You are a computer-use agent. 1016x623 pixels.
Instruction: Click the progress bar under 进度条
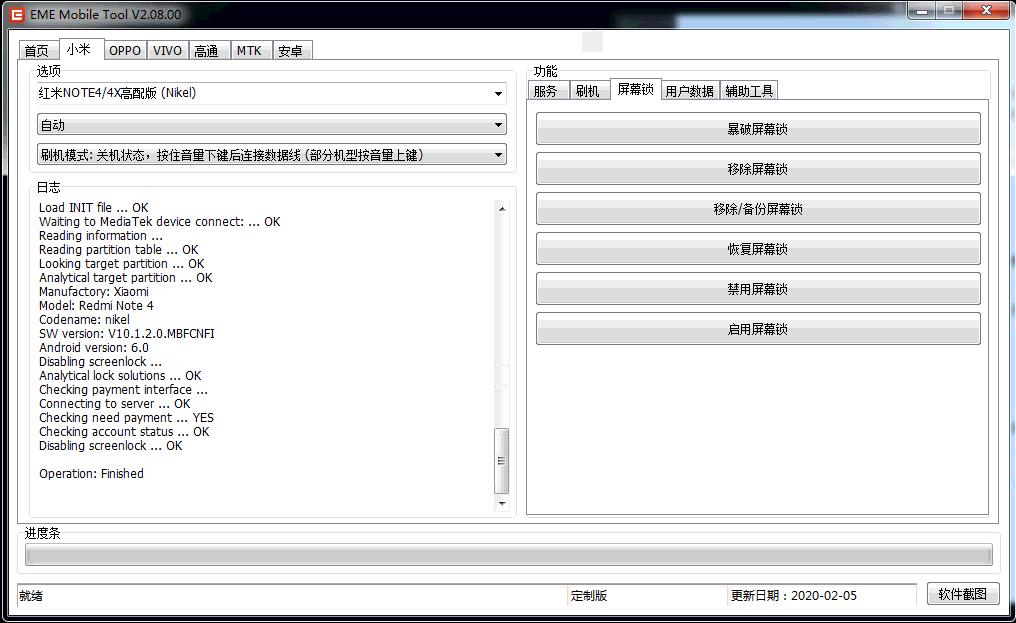[509, 554]
